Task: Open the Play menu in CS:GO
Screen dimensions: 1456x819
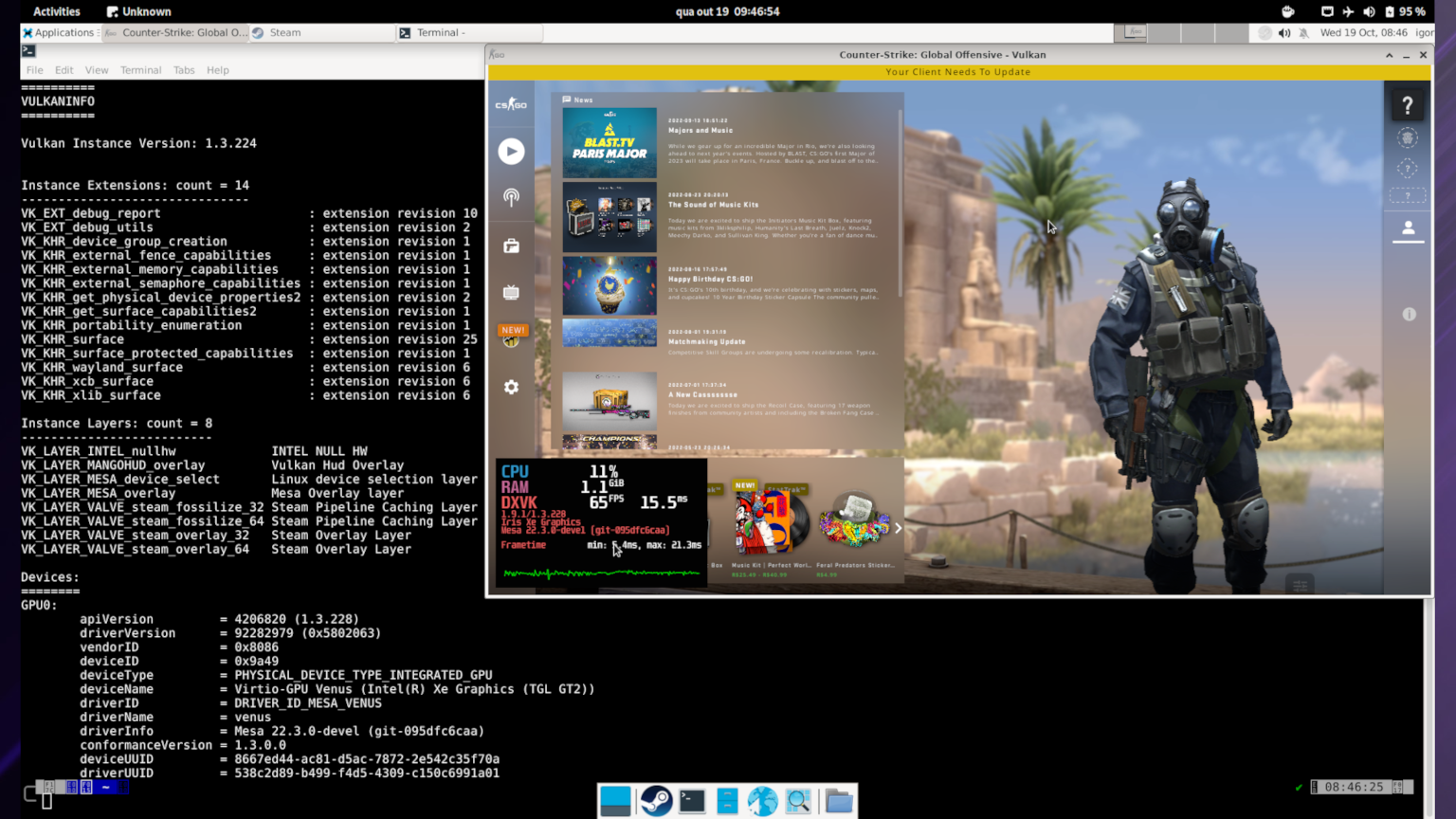Action: [x=511, y=152]
